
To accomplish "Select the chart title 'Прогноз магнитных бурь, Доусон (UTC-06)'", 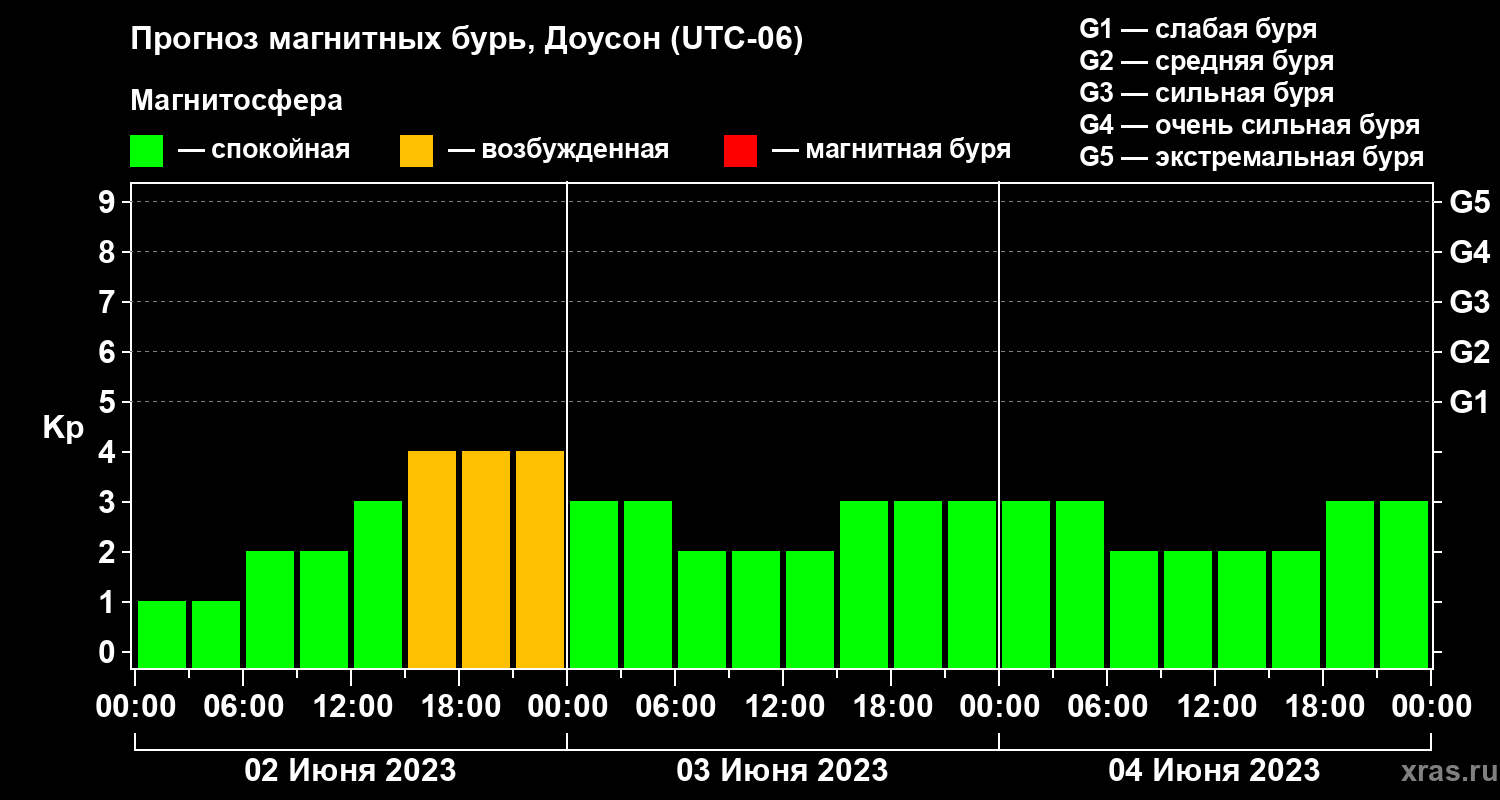I will click(x=467, y=41).
